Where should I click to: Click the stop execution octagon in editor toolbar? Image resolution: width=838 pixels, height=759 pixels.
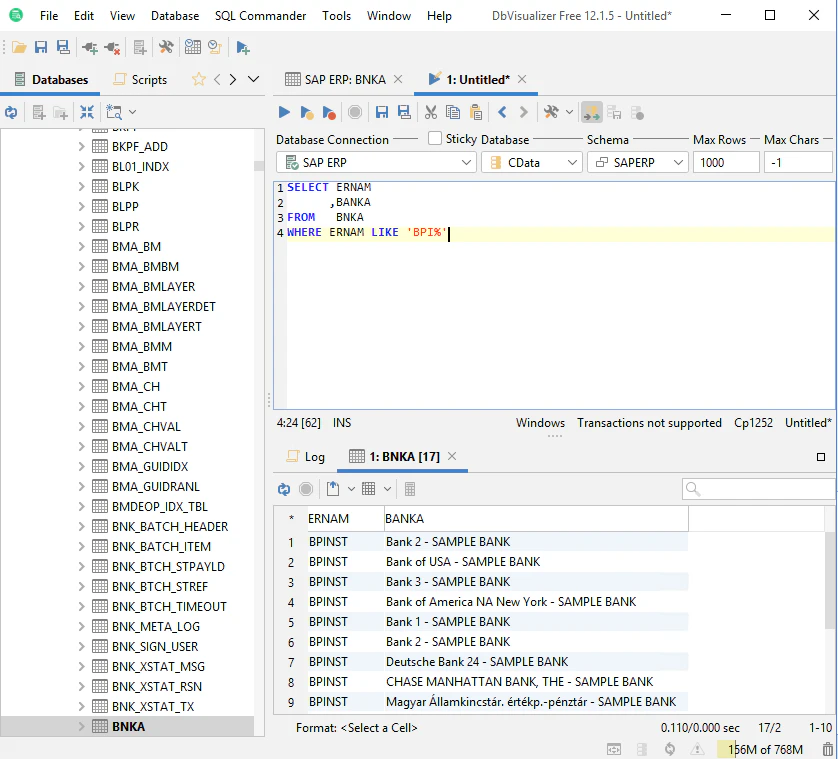[x=355, y=112]
